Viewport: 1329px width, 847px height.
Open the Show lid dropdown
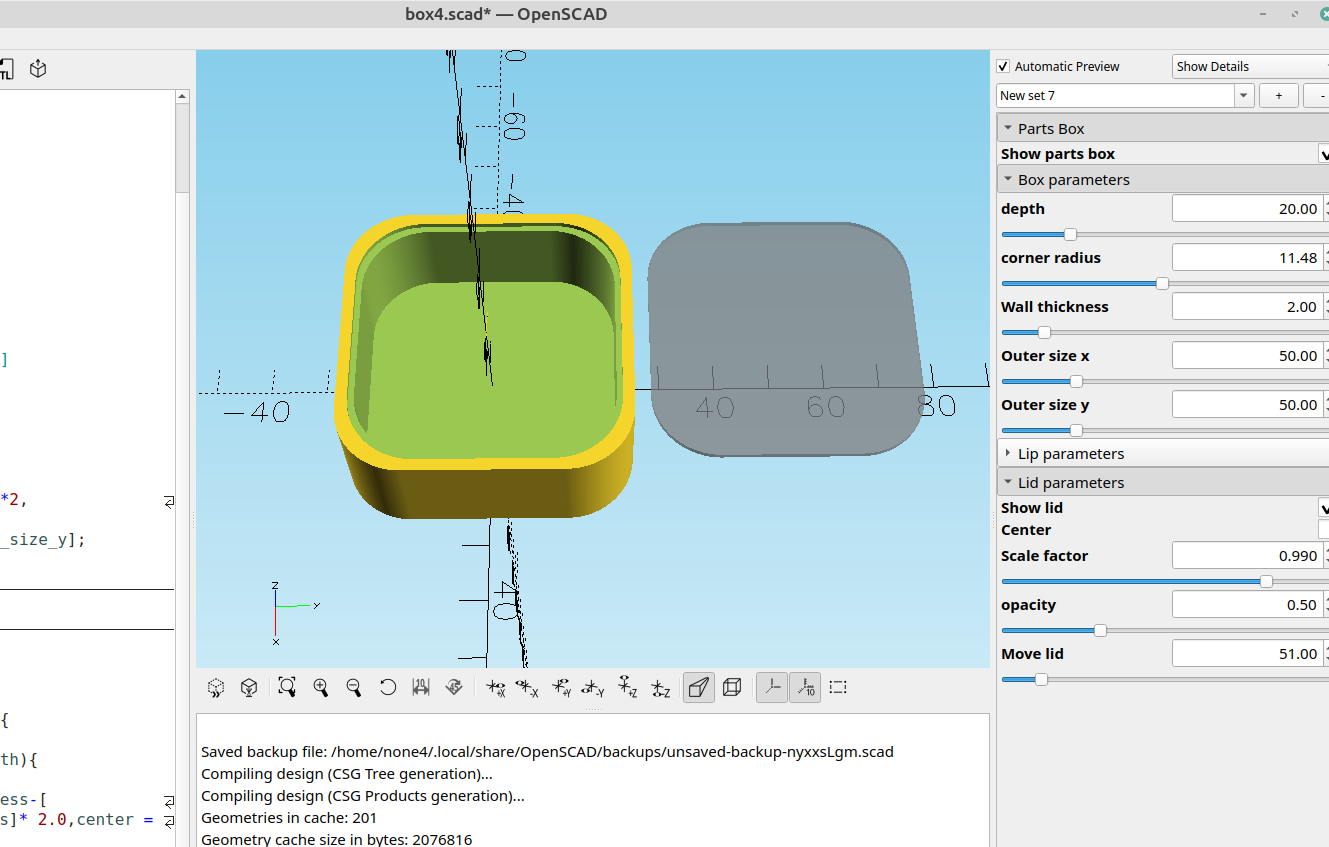click(x=1324, y=507)
